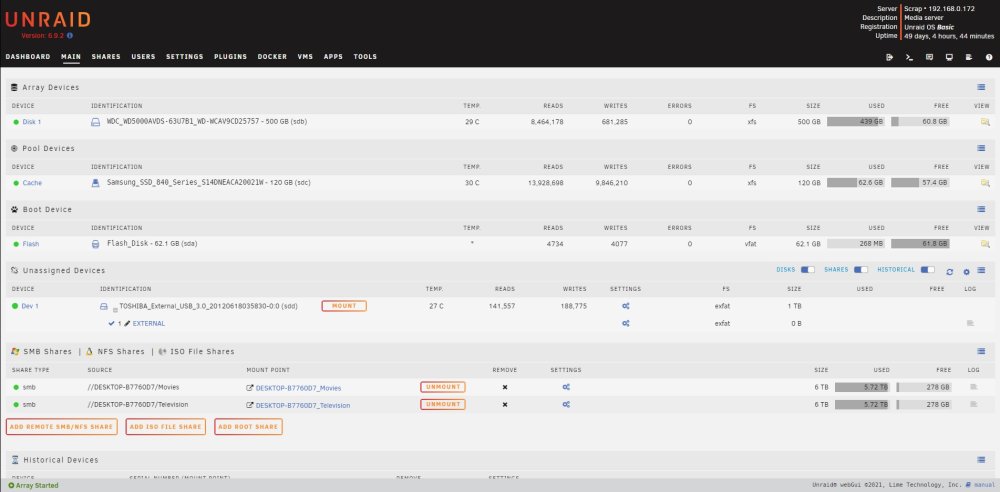
Task: Browse Flash contents via View icon
Action: tap(985, 244)
